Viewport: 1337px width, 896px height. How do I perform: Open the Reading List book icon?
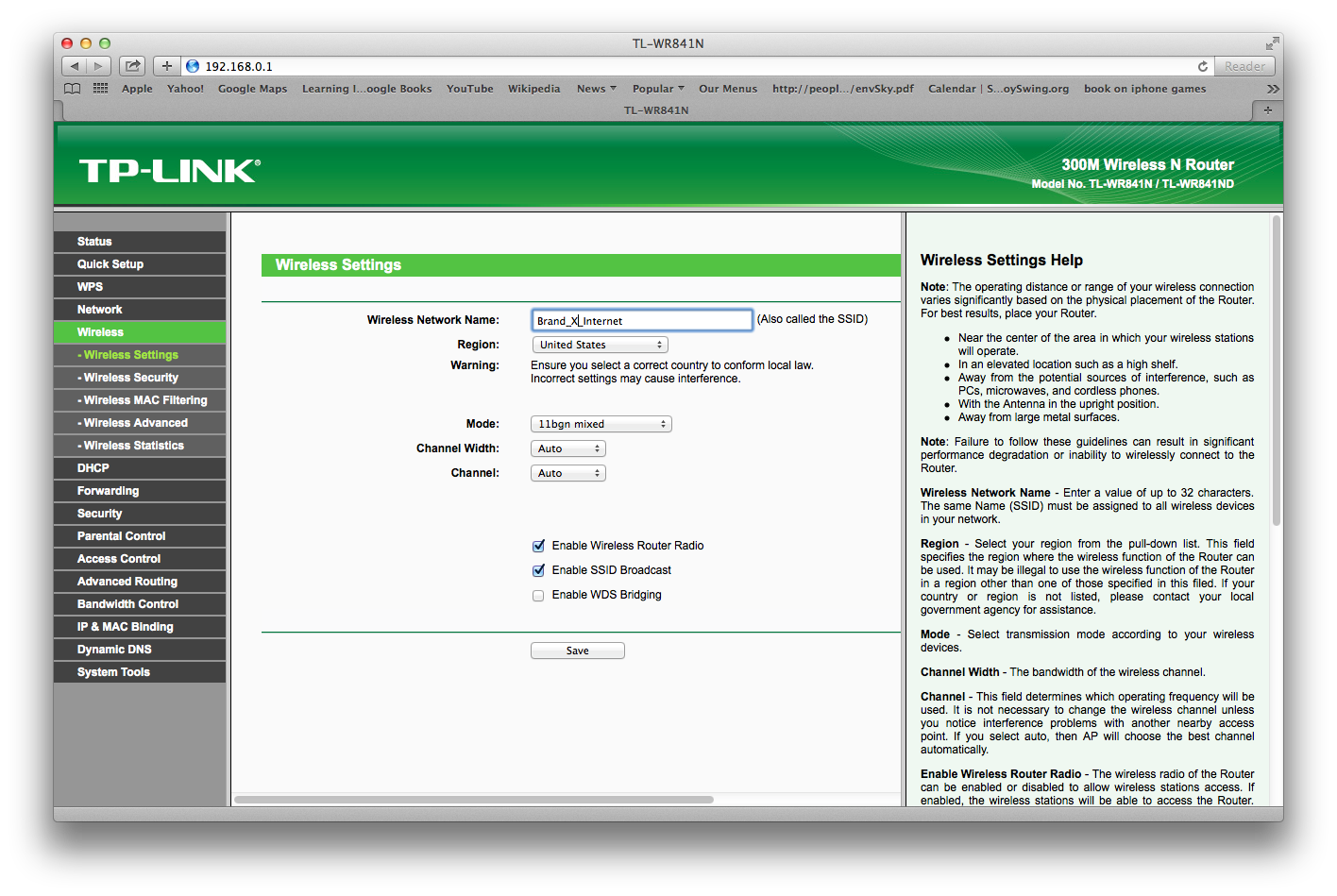(72, 89)
